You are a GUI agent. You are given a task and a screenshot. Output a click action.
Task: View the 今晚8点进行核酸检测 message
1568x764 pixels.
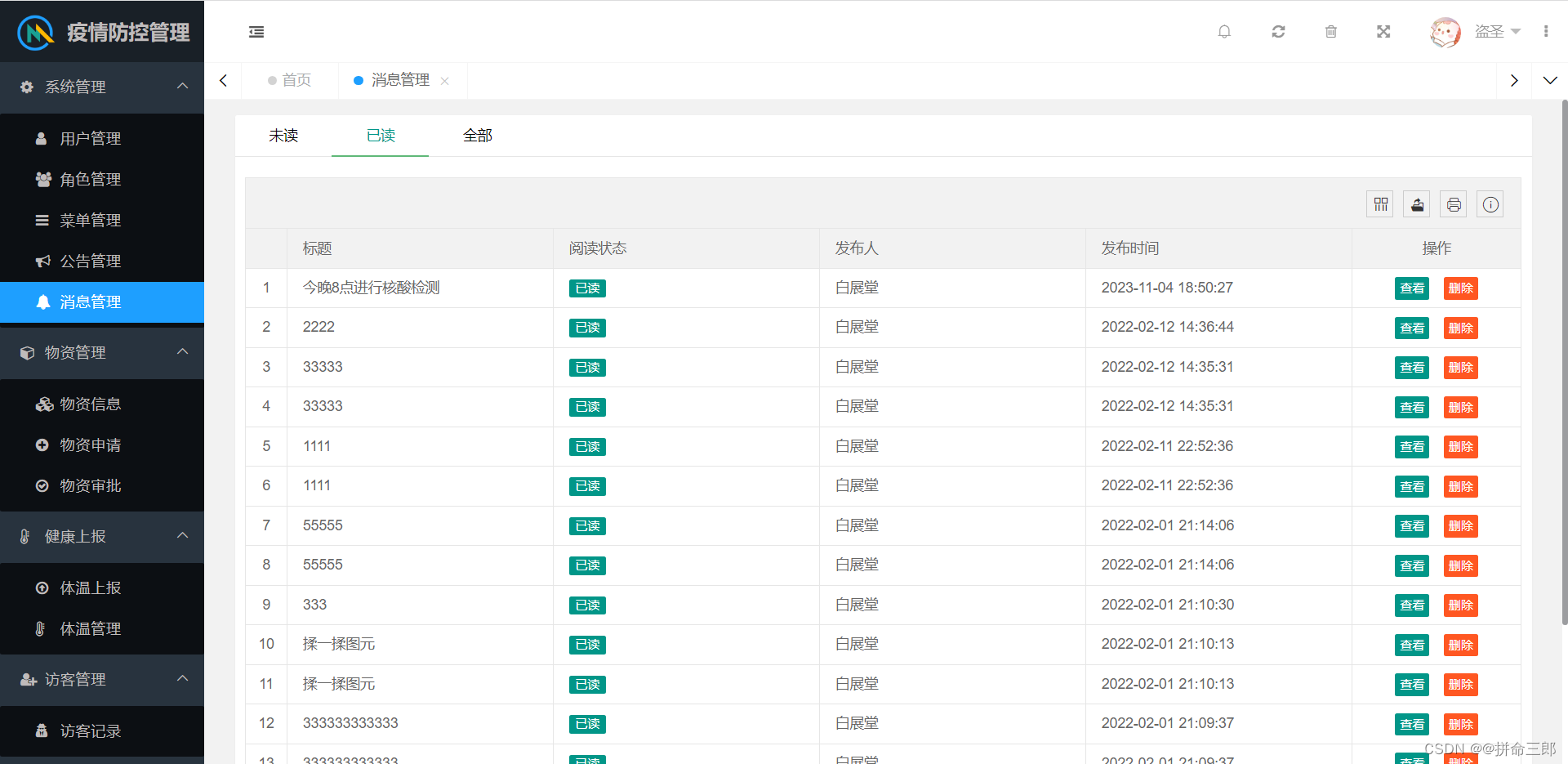click(x=1412, y=288)
